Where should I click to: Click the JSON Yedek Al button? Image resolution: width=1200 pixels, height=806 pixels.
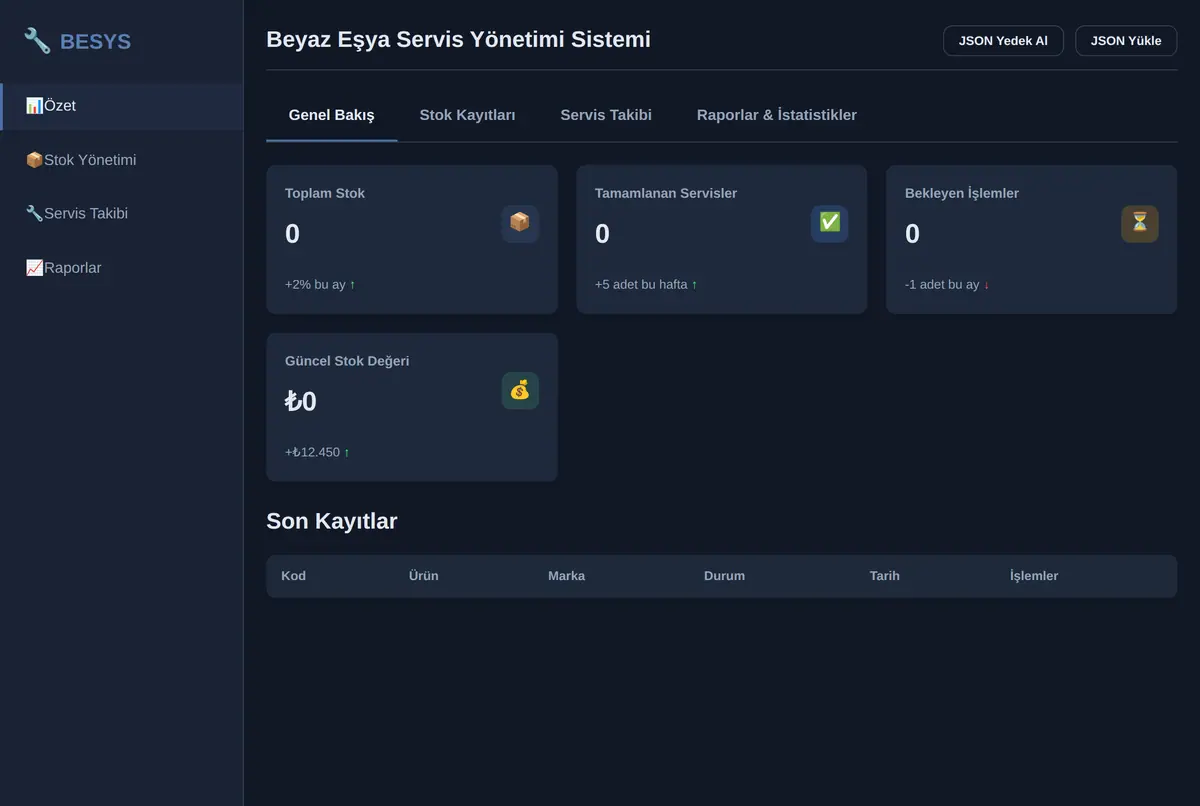(1003, 41)
